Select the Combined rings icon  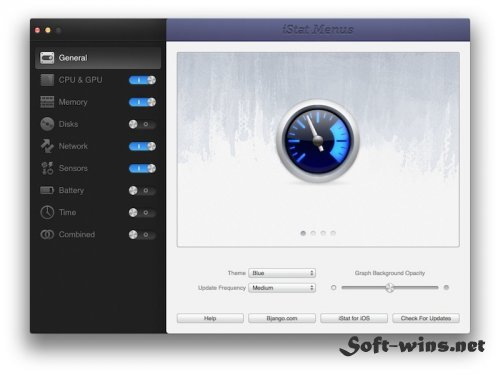pyautogui.click(x=47, y=235)
